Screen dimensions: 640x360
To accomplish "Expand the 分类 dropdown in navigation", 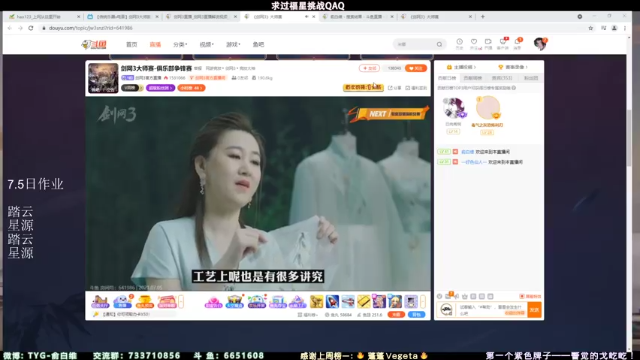I will point(180,44).
